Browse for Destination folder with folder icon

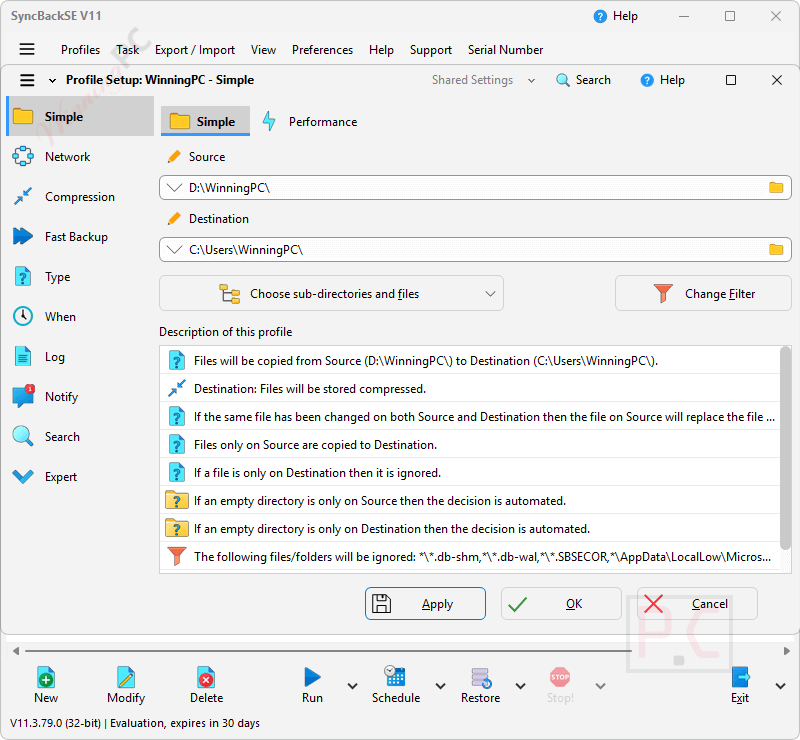coord(776,249)
